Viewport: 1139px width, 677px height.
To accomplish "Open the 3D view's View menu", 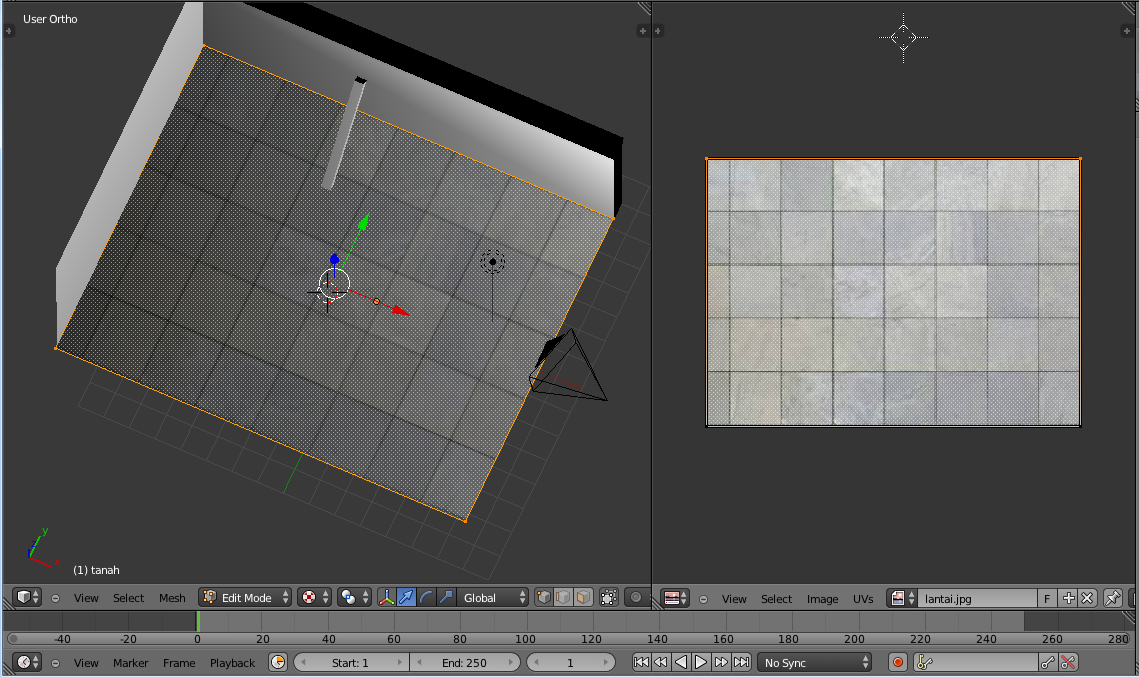I will pyautogui.click(x=86, y=598).
